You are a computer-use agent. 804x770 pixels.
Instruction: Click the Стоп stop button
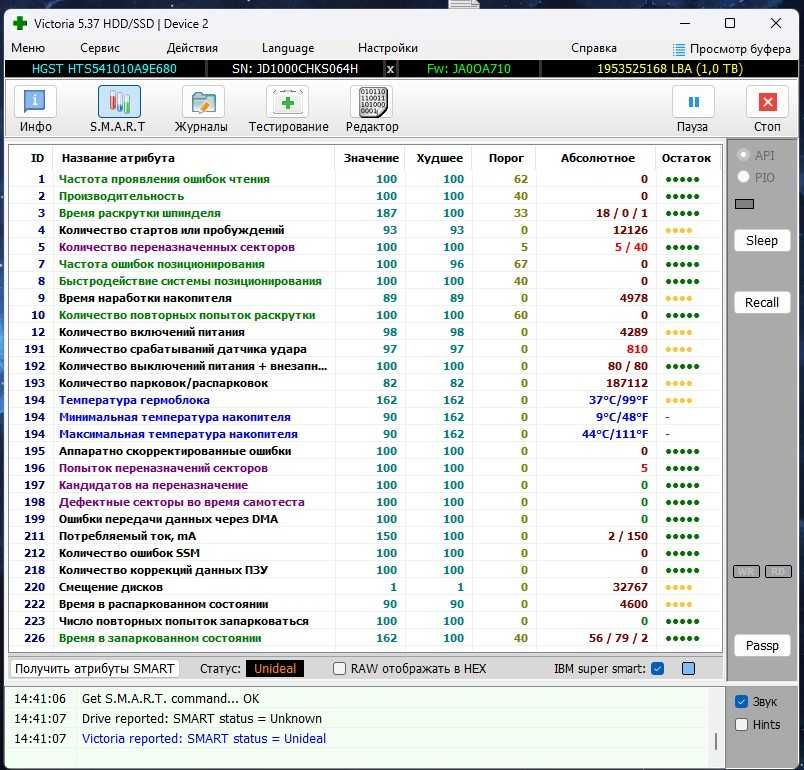(x=767, y=102)
